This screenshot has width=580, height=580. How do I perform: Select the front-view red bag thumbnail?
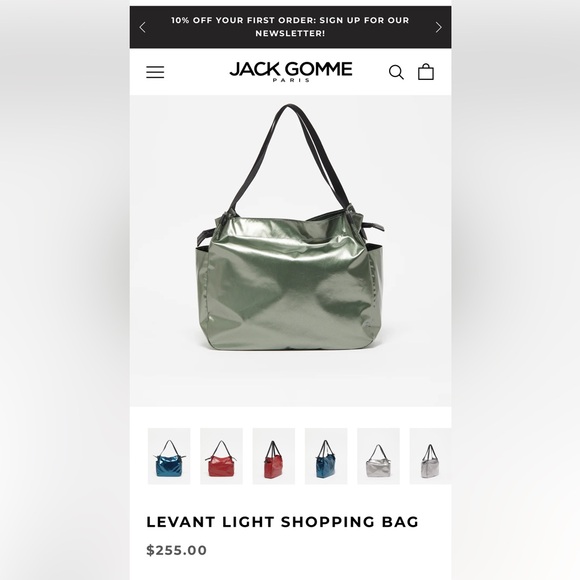click(x=221, y=456)
